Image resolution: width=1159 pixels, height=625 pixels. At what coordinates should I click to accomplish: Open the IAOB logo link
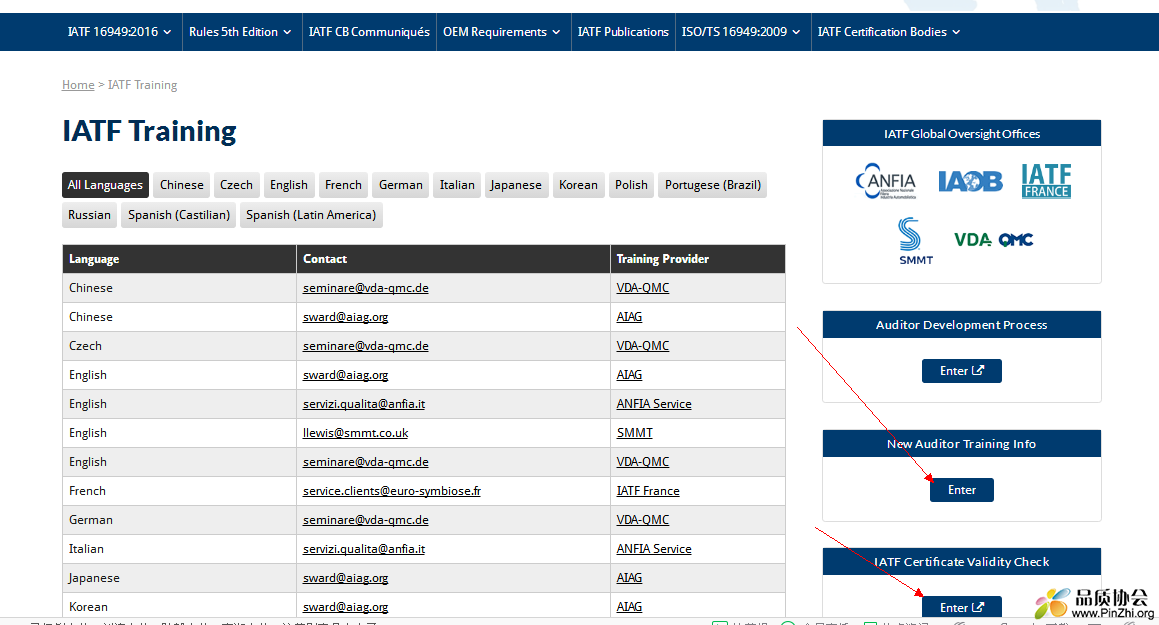[971, 181]
